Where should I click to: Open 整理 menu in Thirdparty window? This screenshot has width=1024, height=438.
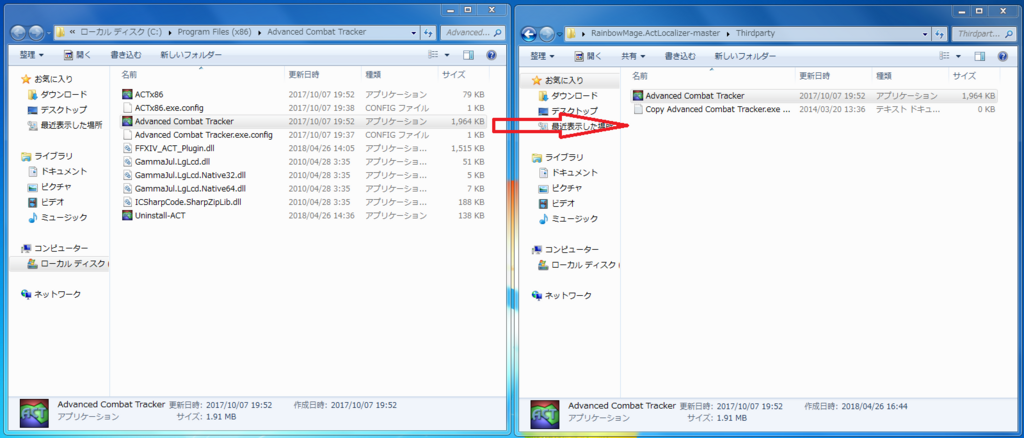[x=542, y=56]
